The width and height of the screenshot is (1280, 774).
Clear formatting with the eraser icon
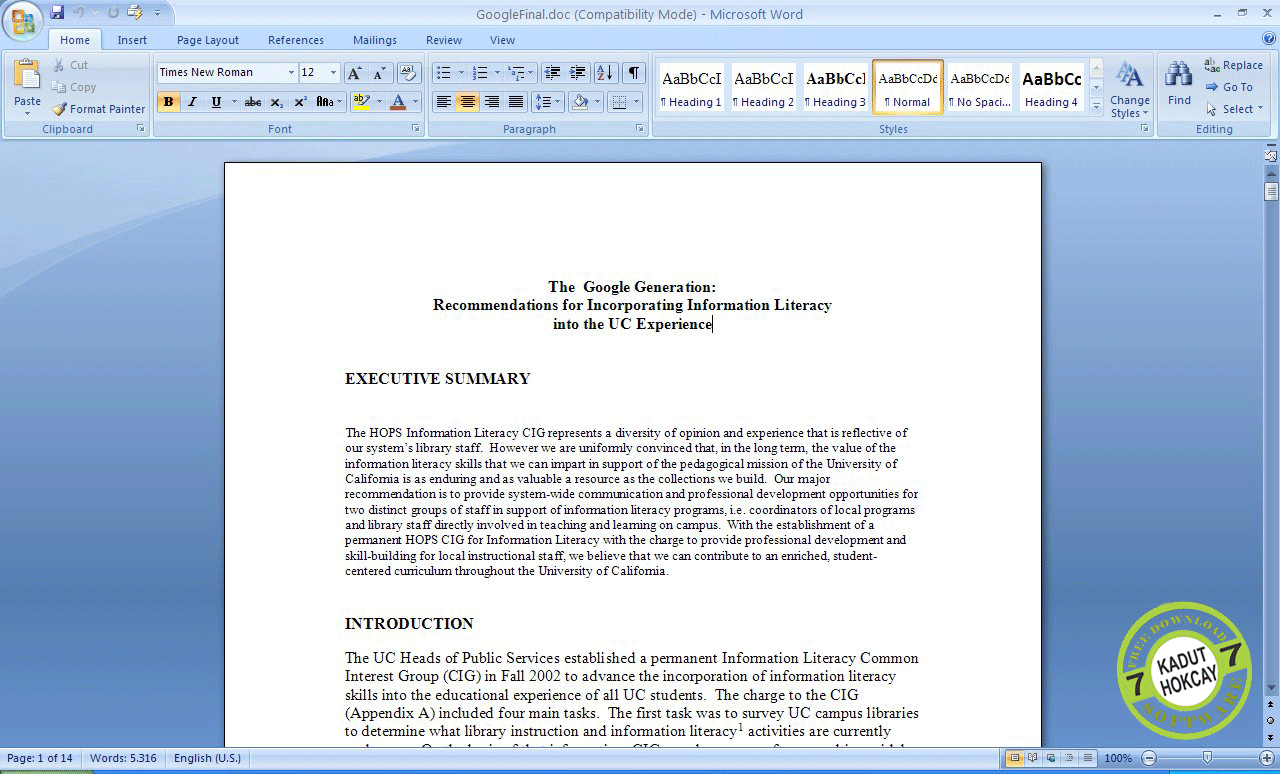408,73
